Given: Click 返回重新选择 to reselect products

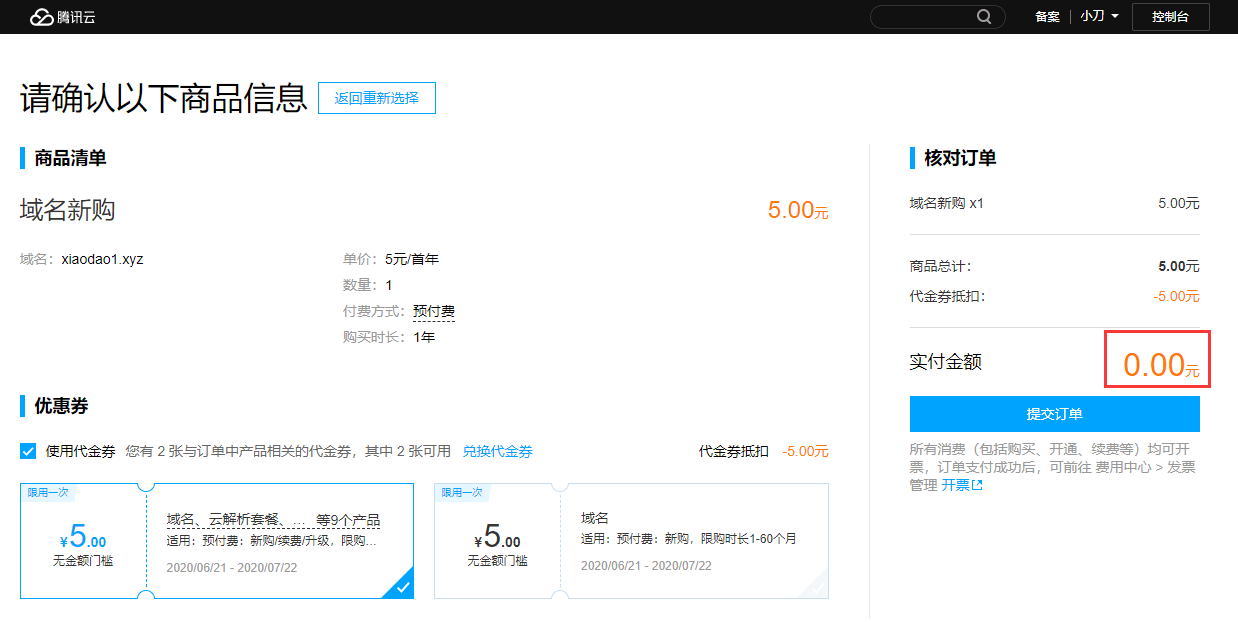Looking at the screenshot, I should coord(377,98).
